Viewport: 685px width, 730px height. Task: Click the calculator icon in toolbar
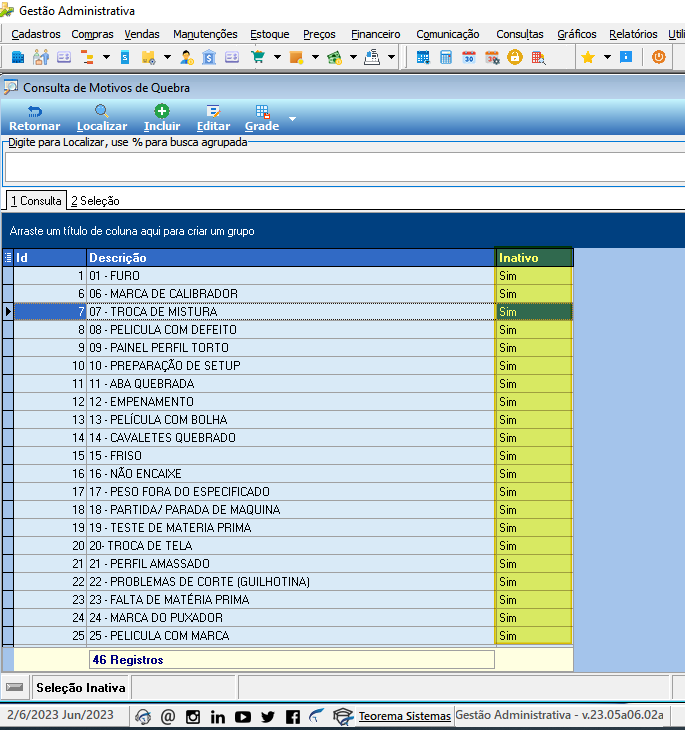coord(446,58)
